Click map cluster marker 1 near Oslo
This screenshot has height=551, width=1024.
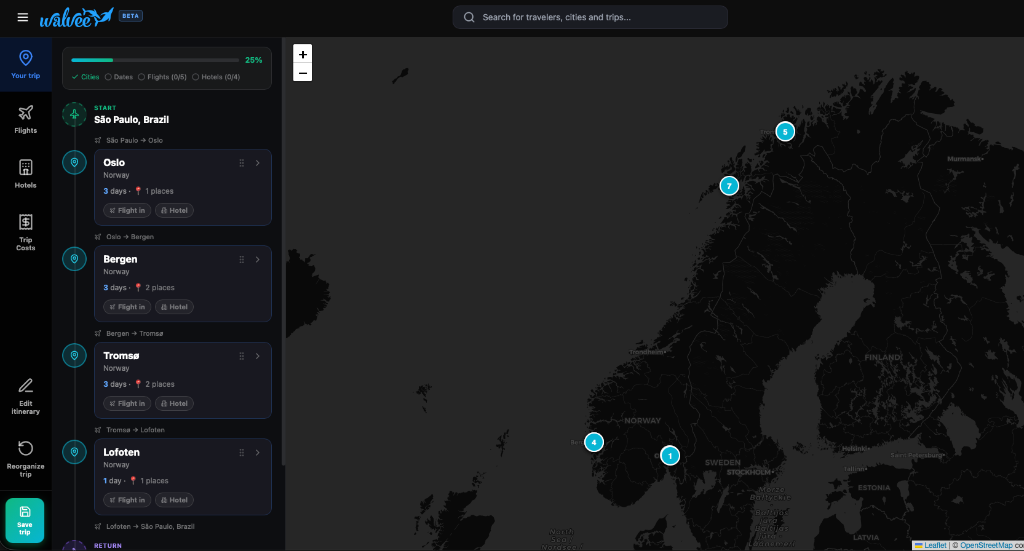point(669,456)
